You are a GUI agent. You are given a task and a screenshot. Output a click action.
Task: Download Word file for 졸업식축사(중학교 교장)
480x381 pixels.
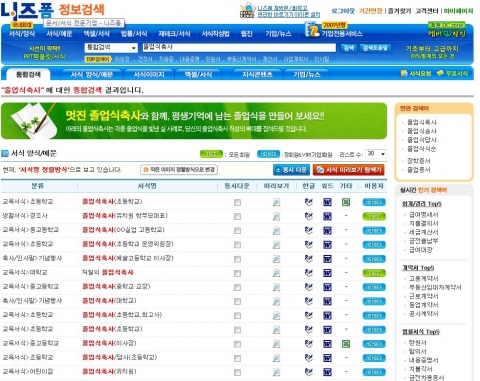coord(327,287)
